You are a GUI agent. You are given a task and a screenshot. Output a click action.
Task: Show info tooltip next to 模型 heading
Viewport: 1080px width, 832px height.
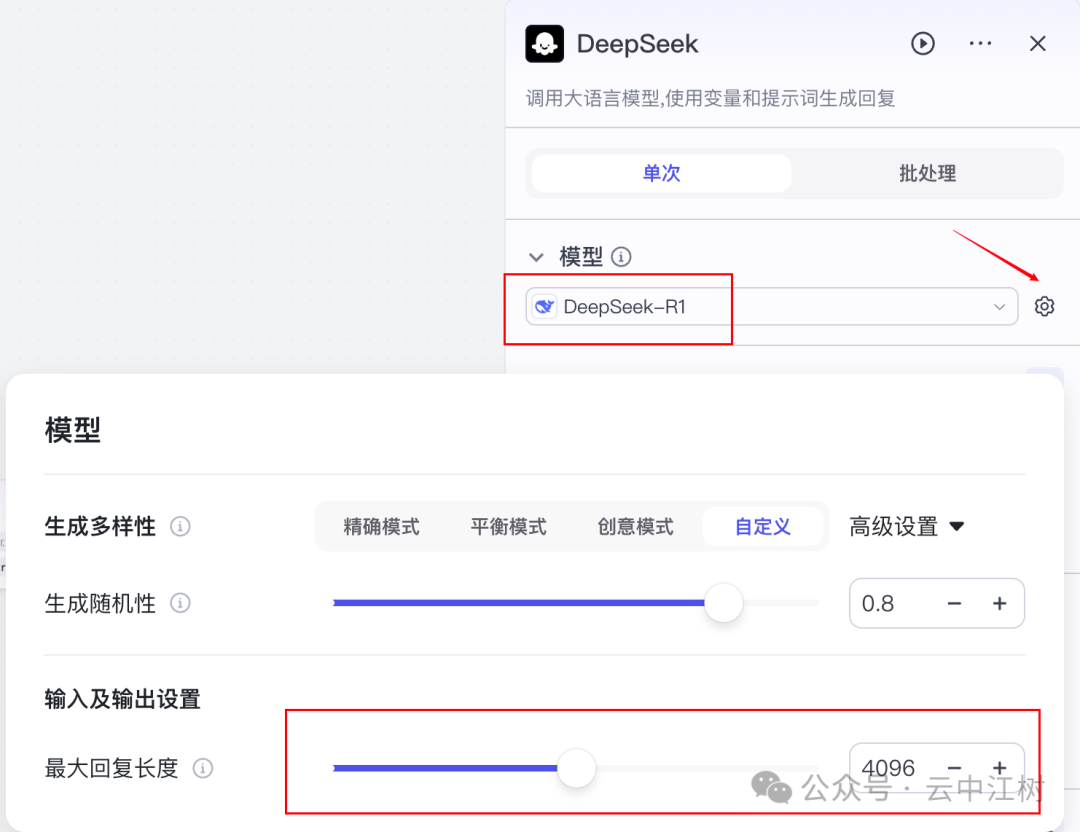(x=621, y=257)
